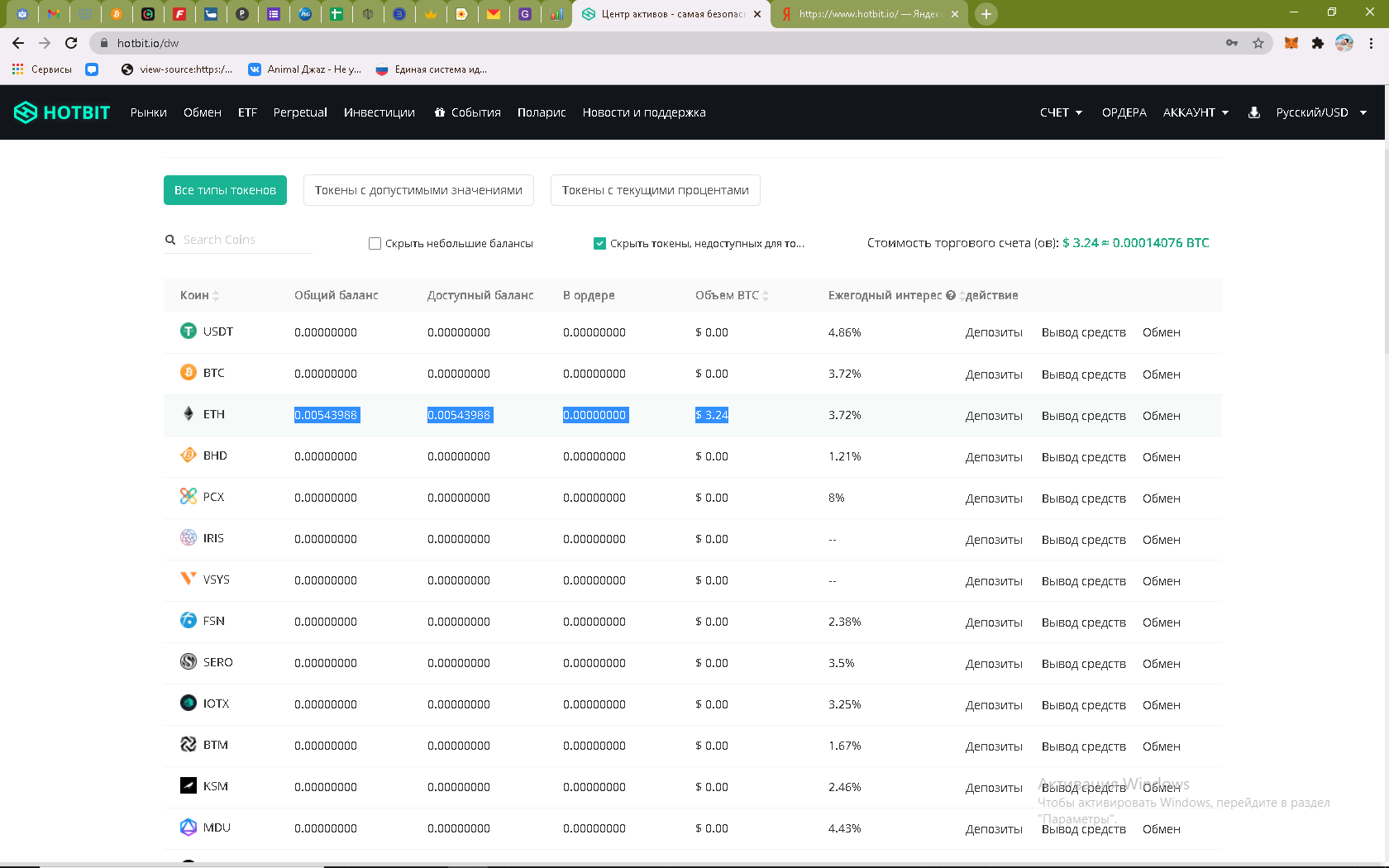Go back to the previous page
The height and width of the screenshot is (868, 1389).
click(18, 43)
